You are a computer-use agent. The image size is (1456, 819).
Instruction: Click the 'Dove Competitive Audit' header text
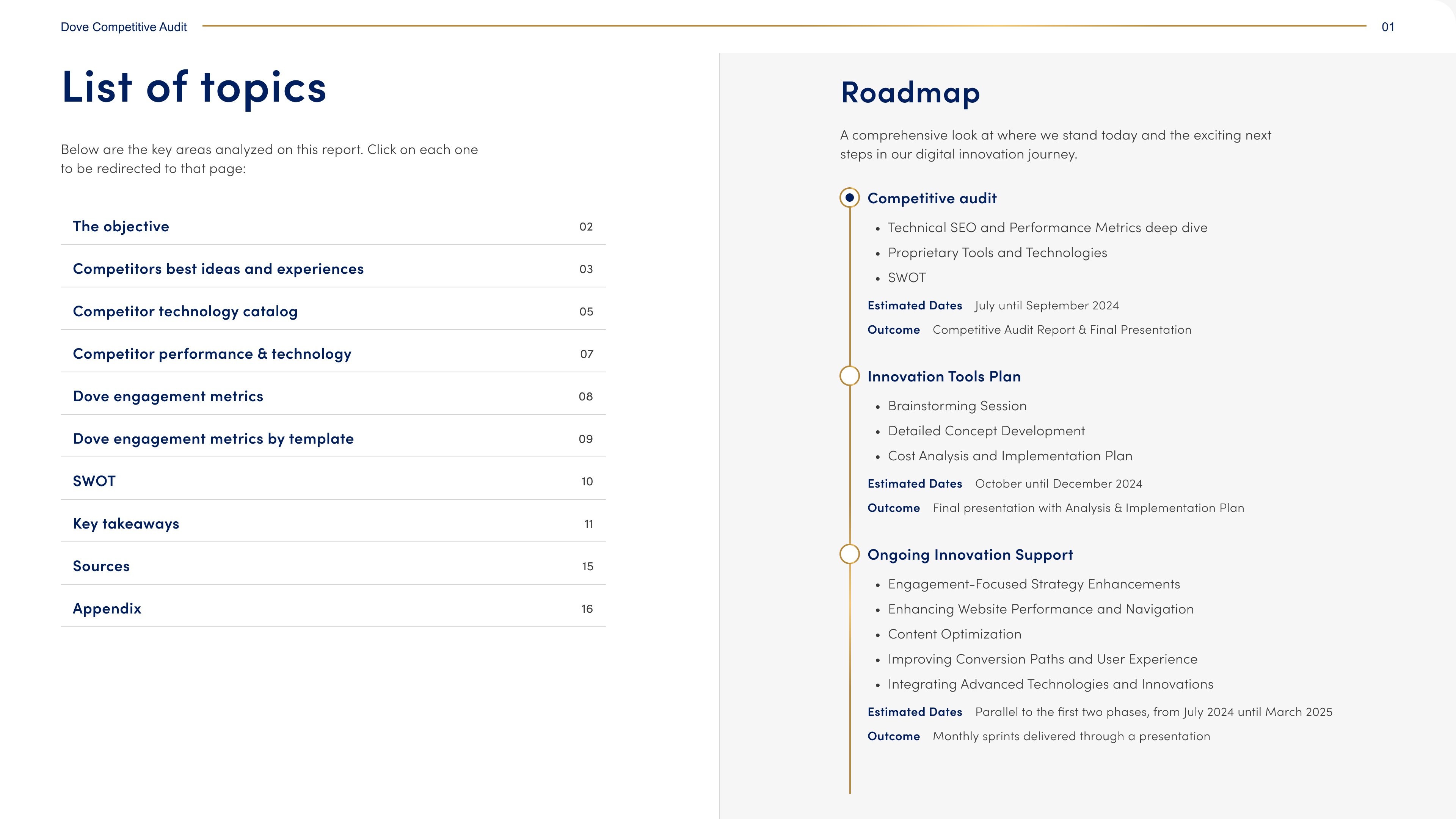(x=124, y=27)
